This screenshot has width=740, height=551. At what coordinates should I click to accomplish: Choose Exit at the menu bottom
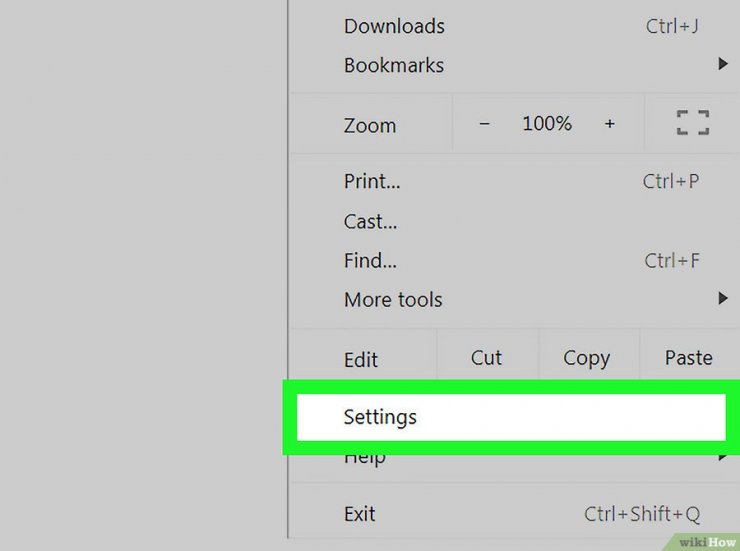point(514,513)
